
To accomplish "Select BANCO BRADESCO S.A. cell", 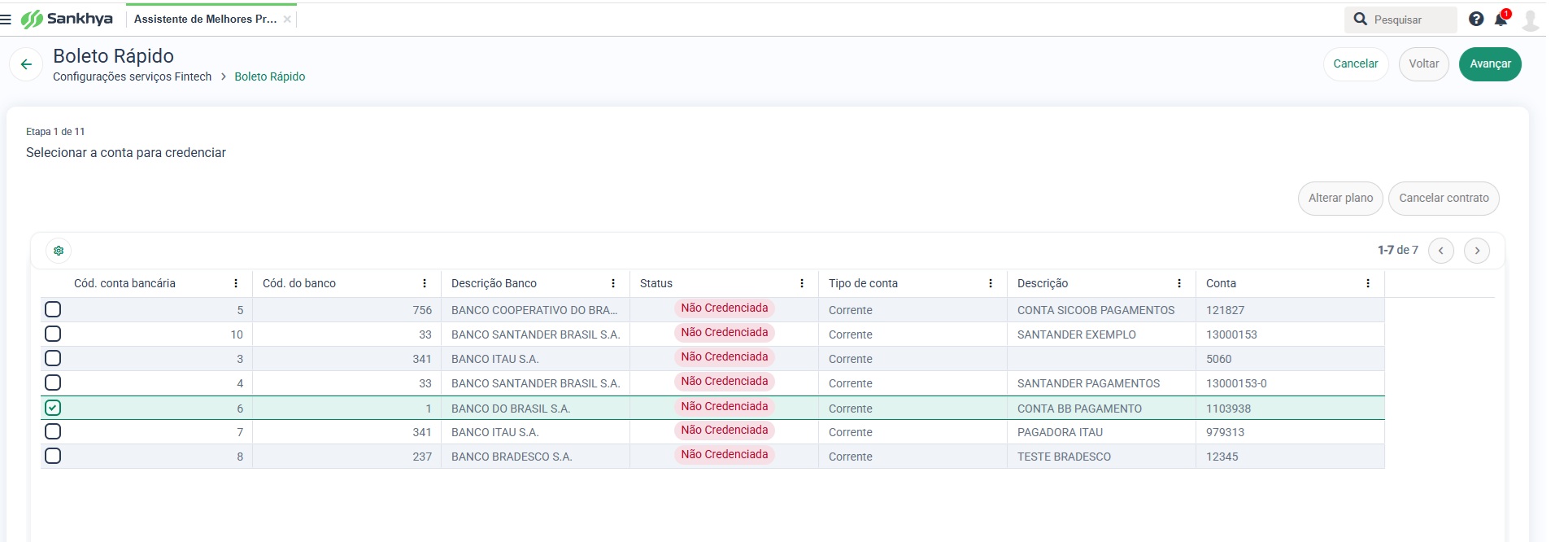I will pyautogui.click(x=535, y=457).
